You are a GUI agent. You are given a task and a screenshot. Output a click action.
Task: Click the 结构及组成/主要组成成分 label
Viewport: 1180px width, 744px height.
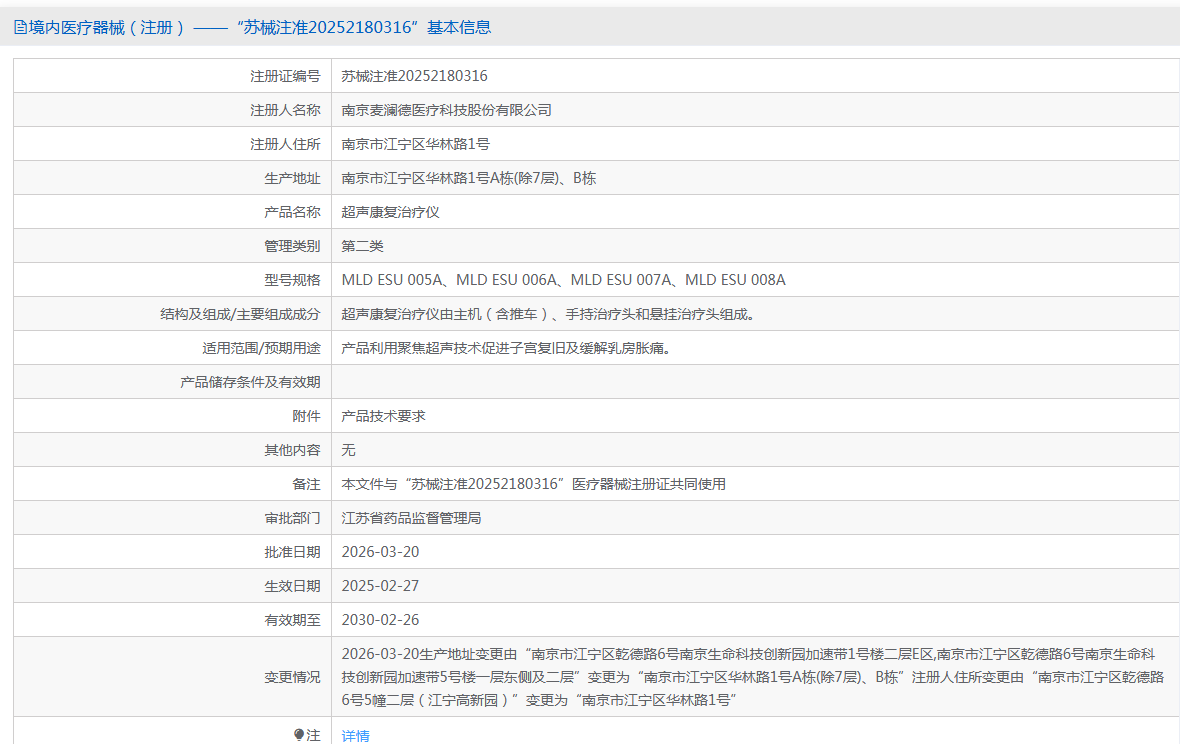click(240, 314)
